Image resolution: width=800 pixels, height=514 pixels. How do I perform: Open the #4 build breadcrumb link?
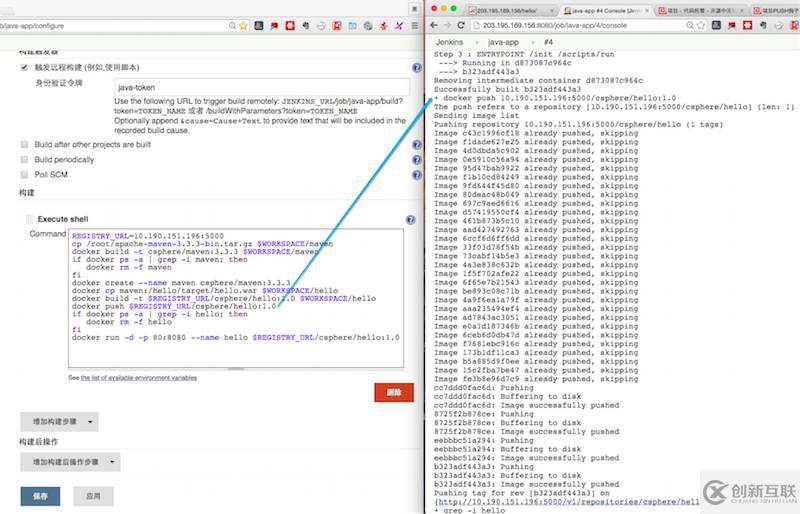(x=548, y=42)
